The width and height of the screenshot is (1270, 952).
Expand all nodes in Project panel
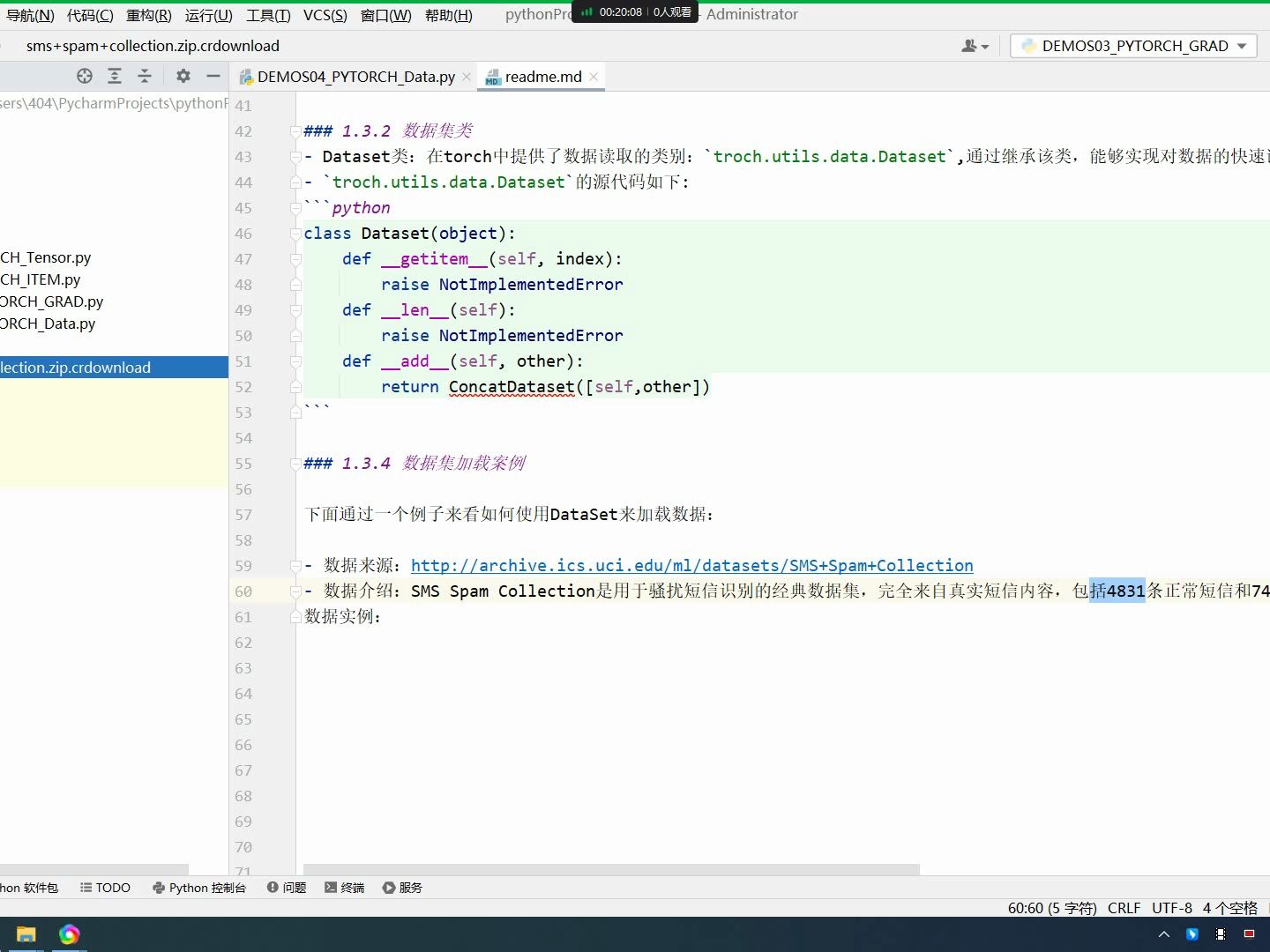tap(115, 76)
